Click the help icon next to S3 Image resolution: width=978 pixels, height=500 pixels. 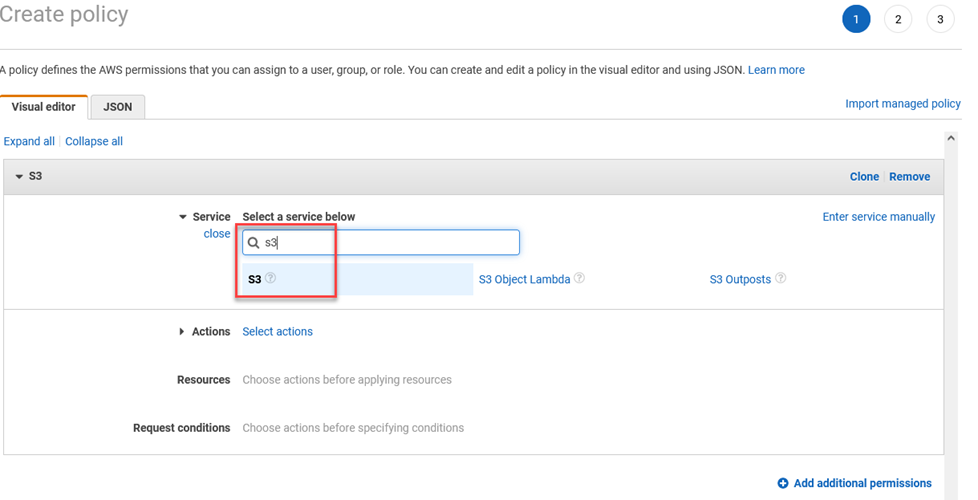tap(270, 278)
